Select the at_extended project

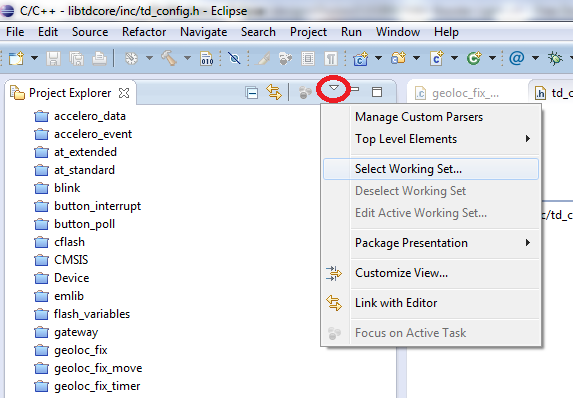tap(76, 152)
